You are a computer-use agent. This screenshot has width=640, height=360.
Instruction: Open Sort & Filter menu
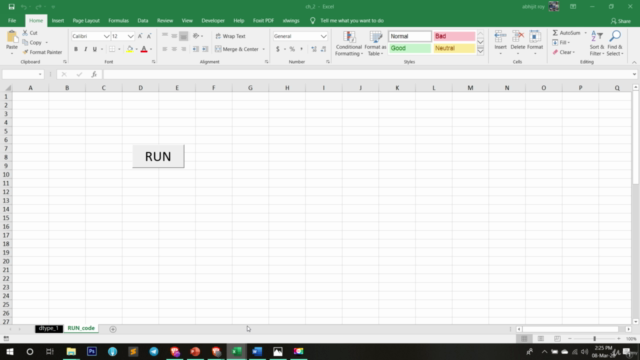coord(597,43)
